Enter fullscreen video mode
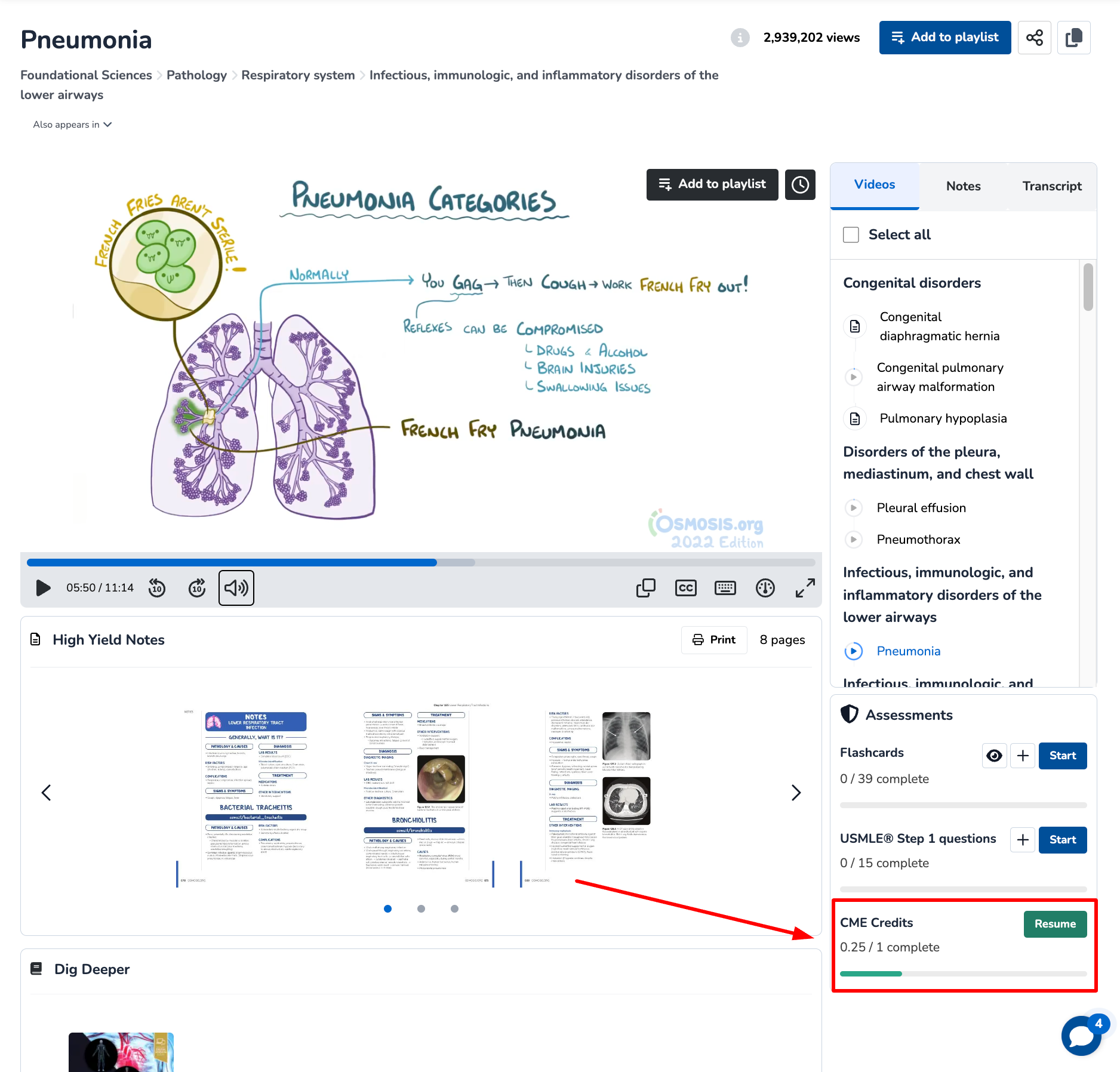This screenshot has width=1120, height=1072. pyautogui.click(x=805, y=588)
